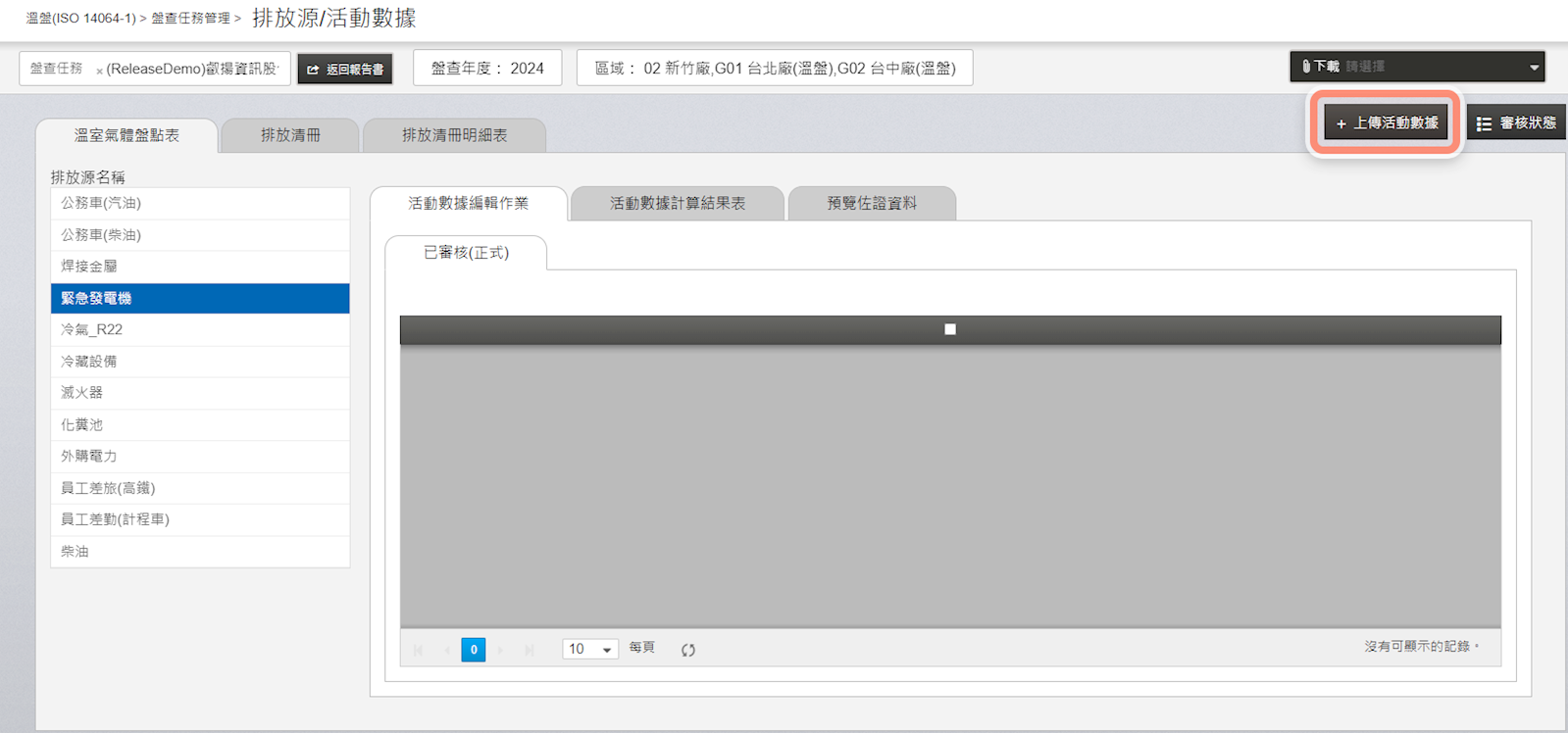Viewport: 1568px width, 733px height.
Task: Select the 已審核(正式) sub-tab
Action: (x=466, y=253)
